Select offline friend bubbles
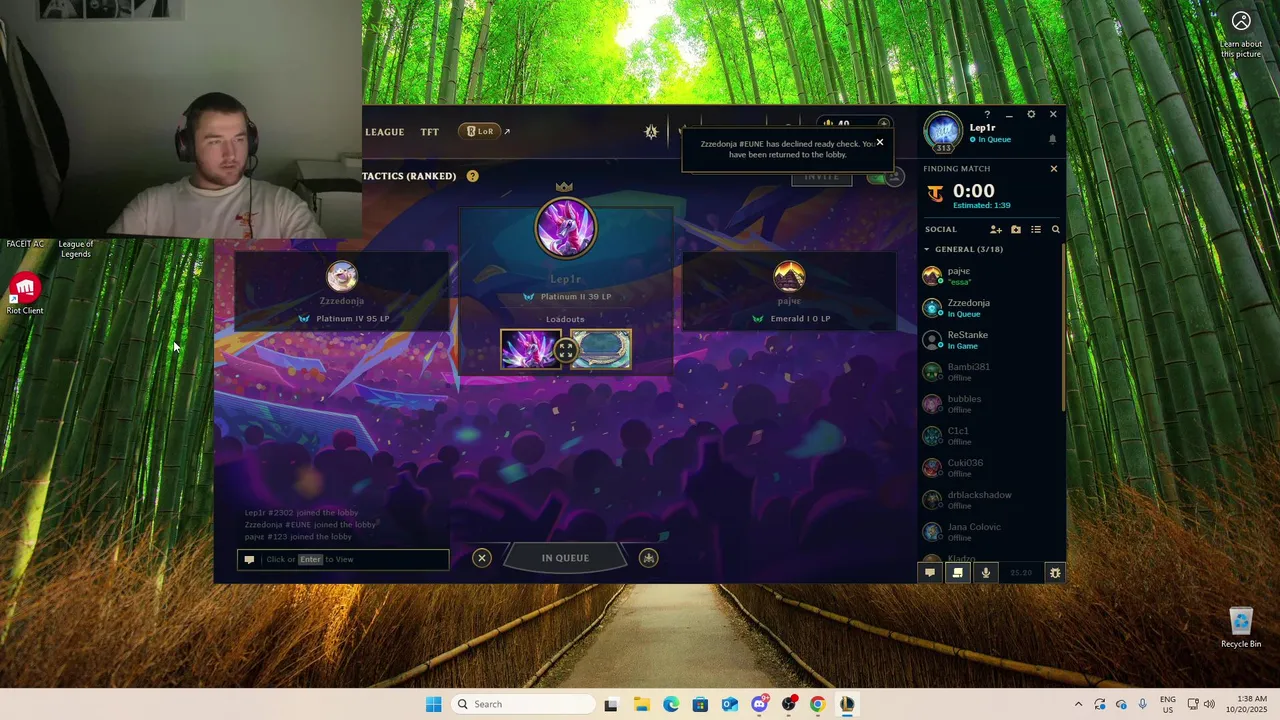This screenshot has width=1280, height=720. tap(990, 403)
